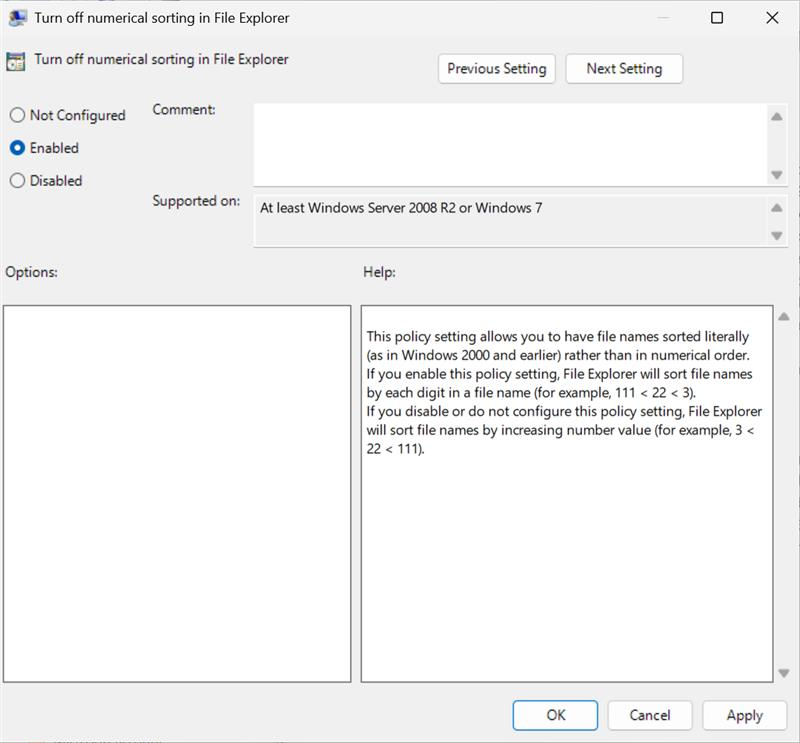800x743 pixels.
Task: Click the 'Supported on:' label
Action: [x=196, y=201]
